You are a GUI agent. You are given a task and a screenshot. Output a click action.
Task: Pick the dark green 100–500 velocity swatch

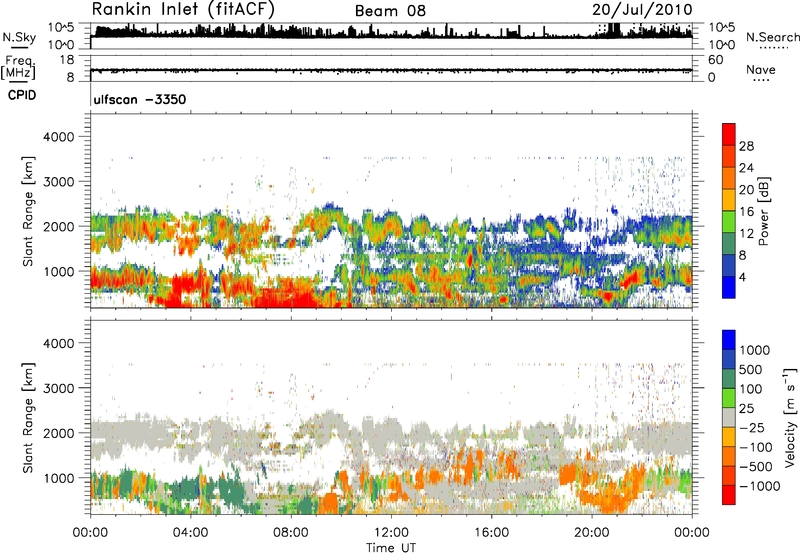coord(729,379)
